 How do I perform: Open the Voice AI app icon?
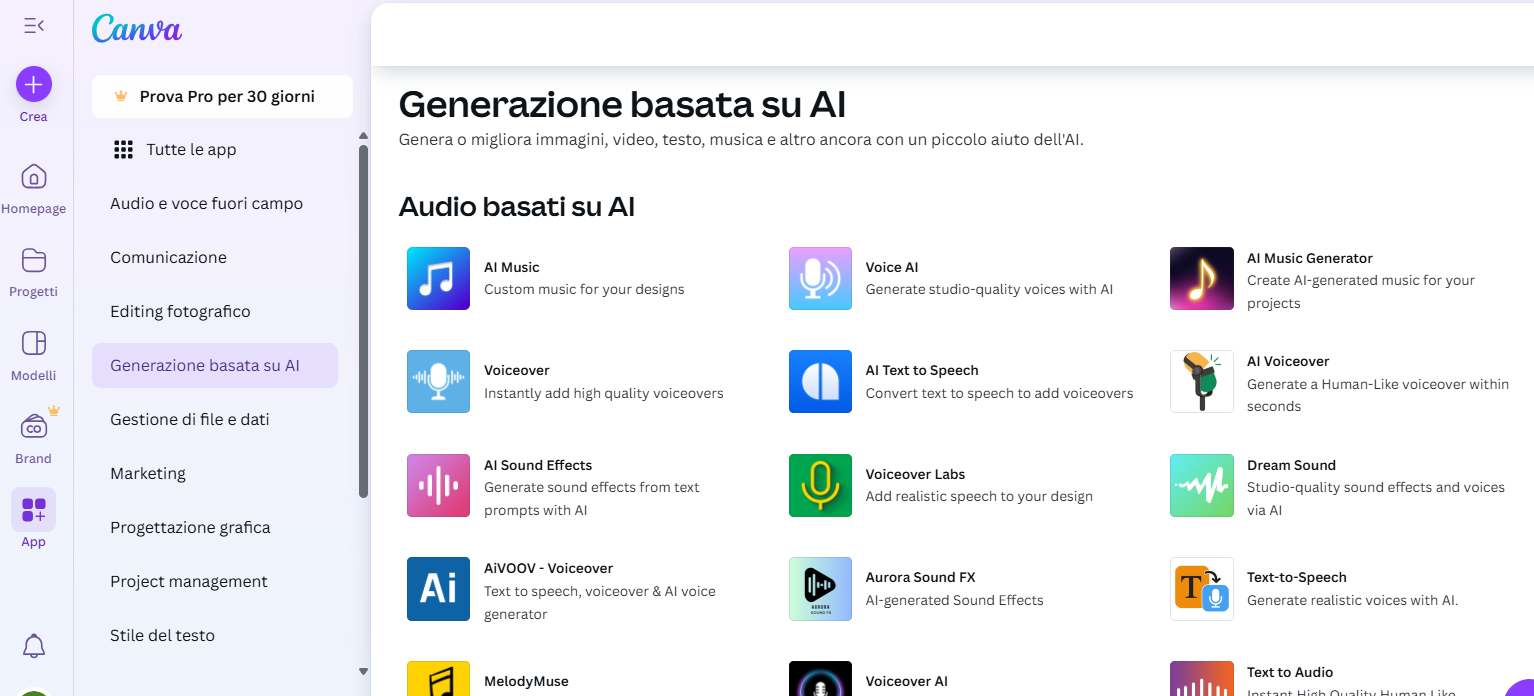(x=820, y=278)
